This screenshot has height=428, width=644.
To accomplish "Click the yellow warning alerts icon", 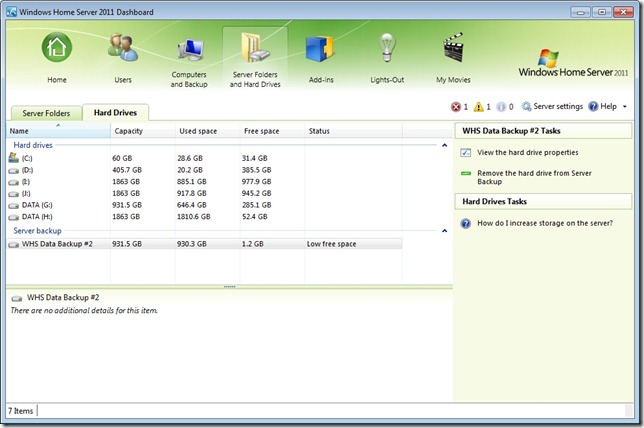I will (481, 106).
